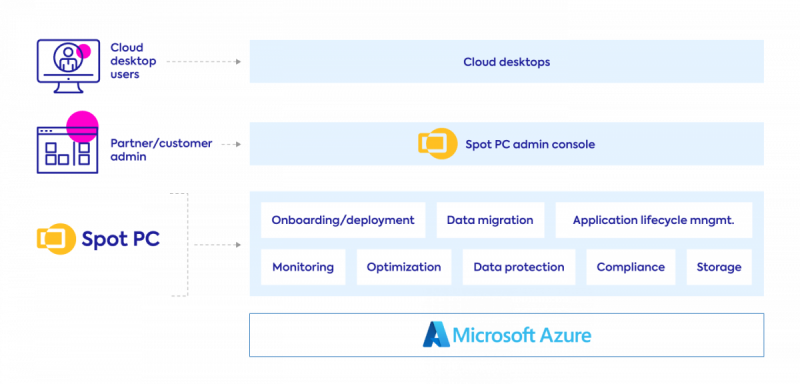The height and width of the screenshot is (384, 800).
Task: Click the pink dot on the user monitor
Action: coord(83,52)
